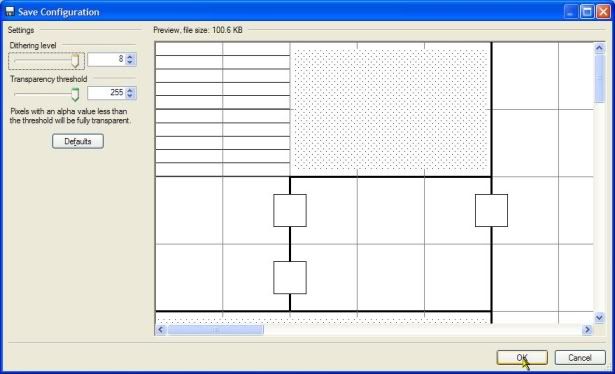The height and width of the screenshot is (374, 615).
Task: Click the Save Configuration title bar icon
Action: 10,11
